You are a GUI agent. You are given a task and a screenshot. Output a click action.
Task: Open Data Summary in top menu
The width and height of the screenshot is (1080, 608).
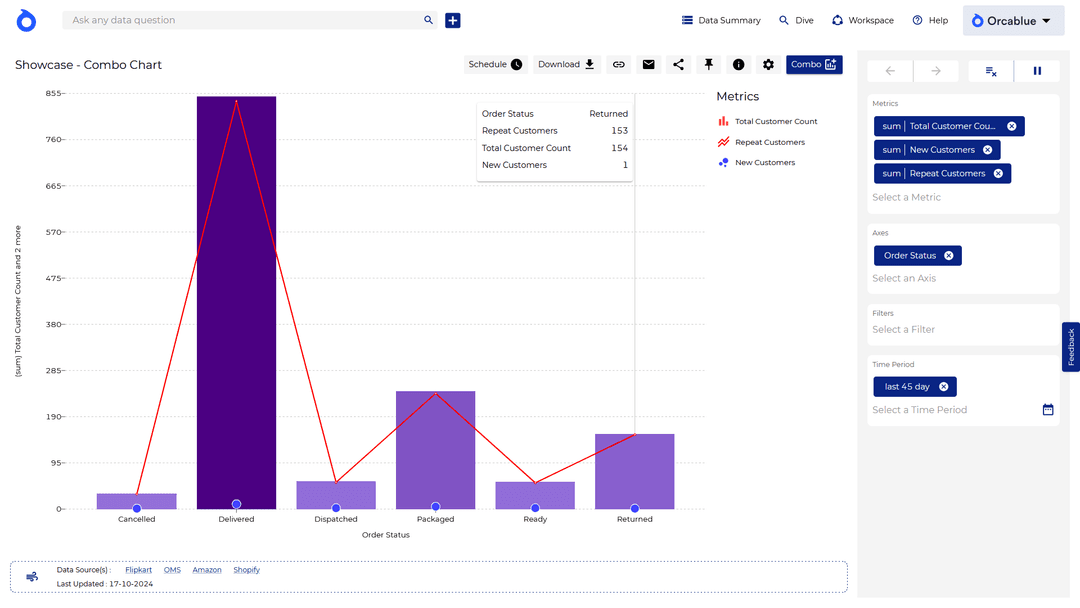[x=721, y=20]
